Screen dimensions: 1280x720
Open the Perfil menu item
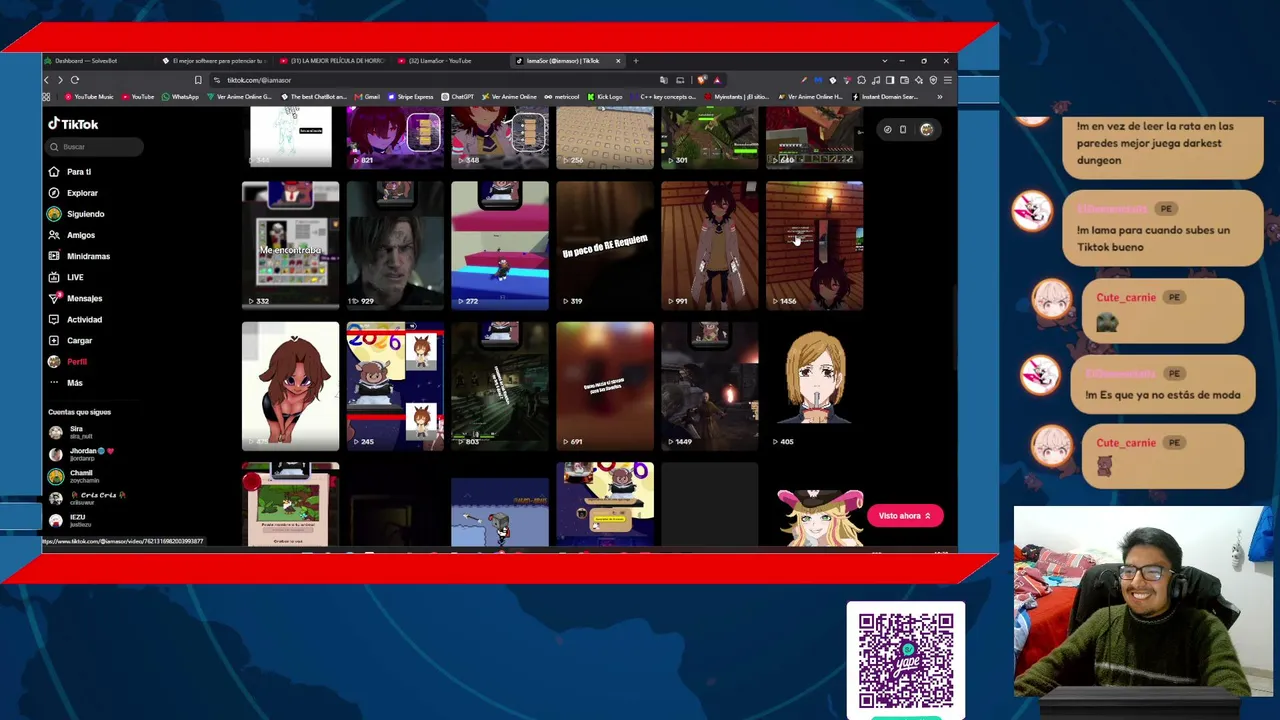pyautogui.click(x=77, y=362)
